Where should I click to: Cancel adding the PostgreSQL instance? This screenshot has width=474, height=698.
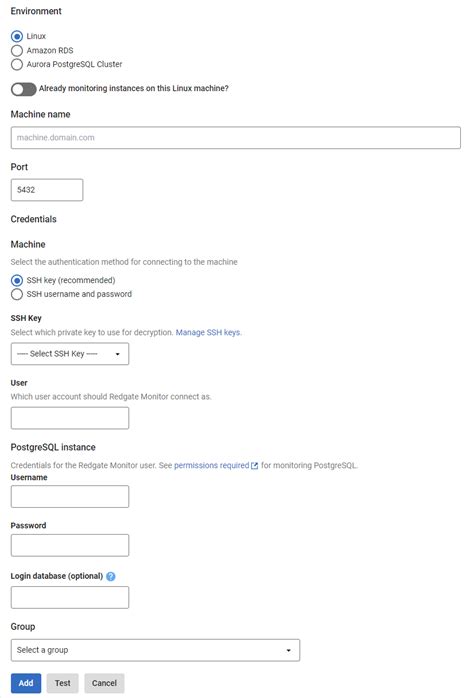tap(104, 683)
